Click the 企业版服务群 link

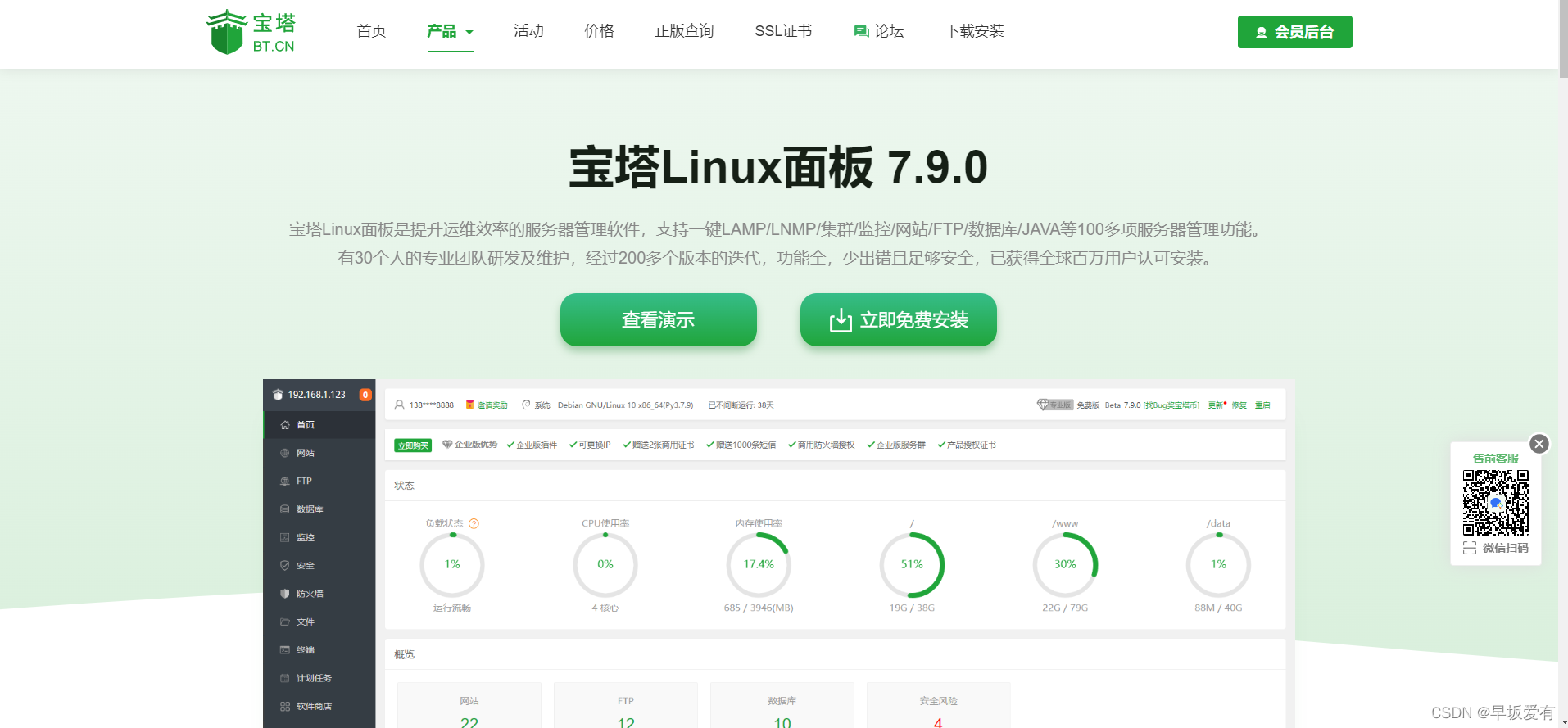tap(901, 445)
